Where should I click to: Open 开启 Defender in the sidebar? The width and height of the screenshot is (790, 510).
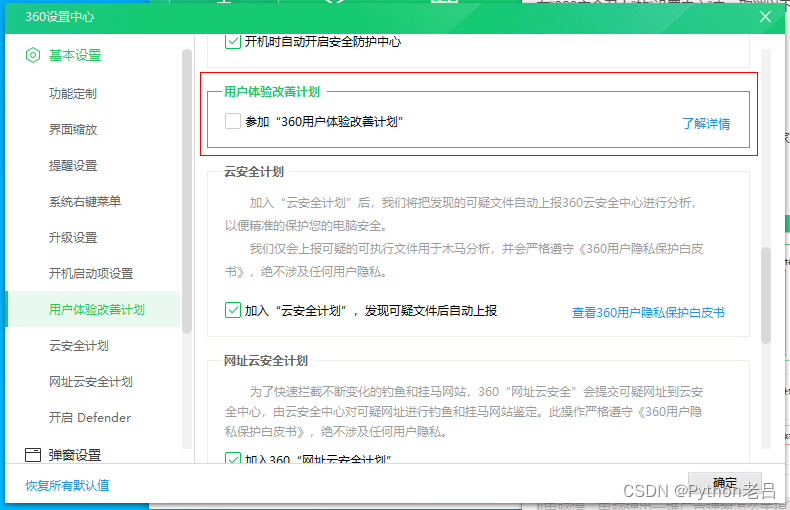(x=90, y=418)
